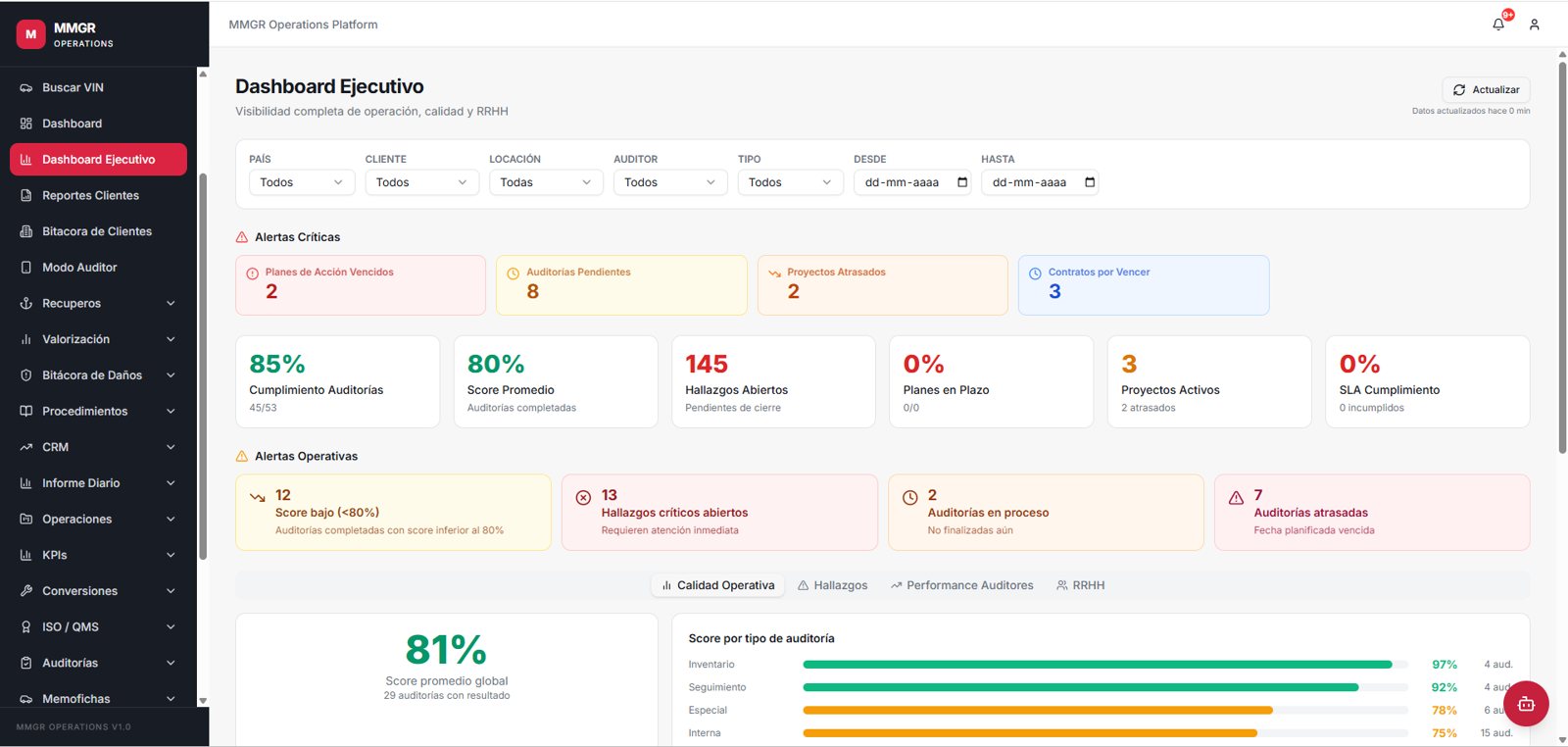Click the Hasta date input field

(1040, 182)
